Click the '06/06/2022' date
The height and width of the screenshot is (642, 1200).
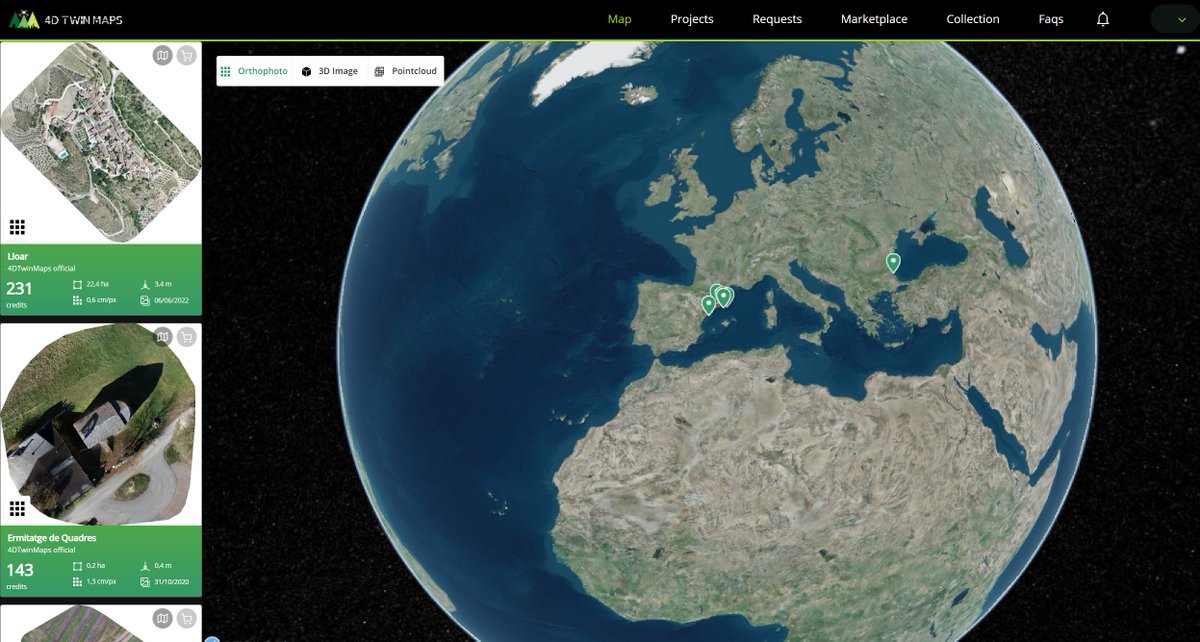[171, 300]
